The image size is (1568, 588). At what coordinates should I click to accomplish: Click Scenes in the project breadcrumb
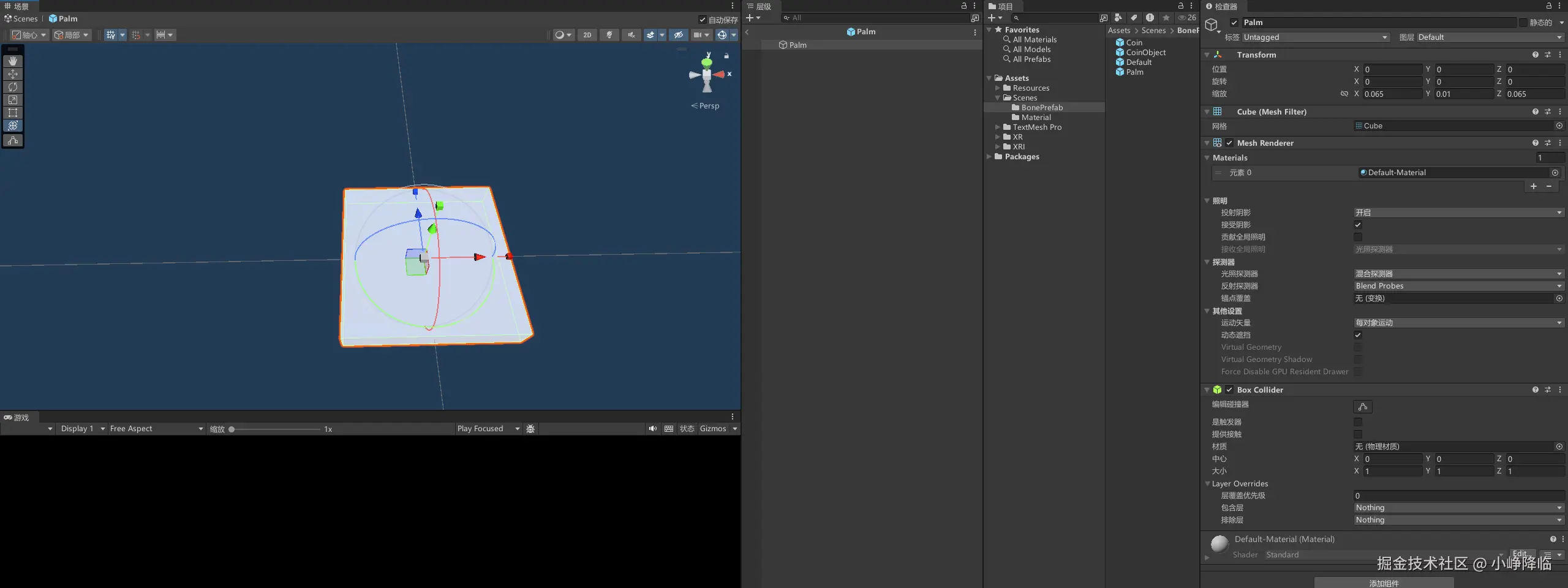tap(1153, 31)
